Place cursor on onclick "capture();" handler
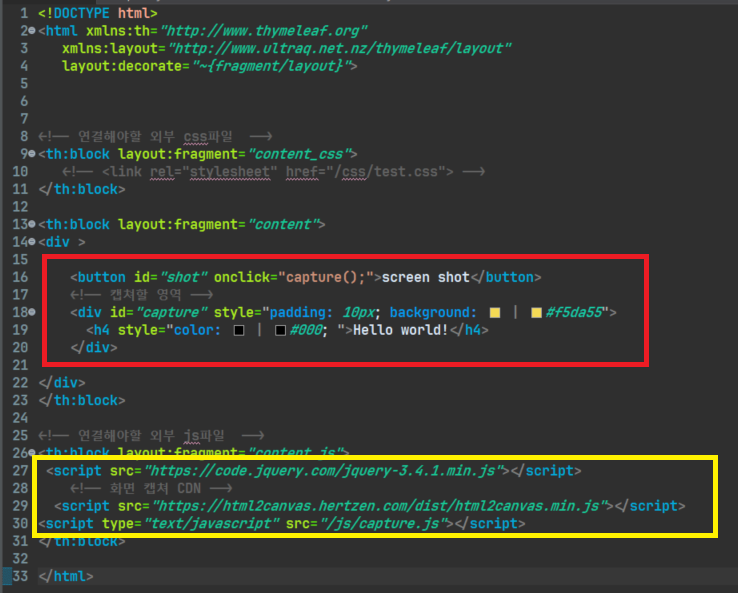Image resolution: width=738 pixels, height=593 pixels. (325, 277)
